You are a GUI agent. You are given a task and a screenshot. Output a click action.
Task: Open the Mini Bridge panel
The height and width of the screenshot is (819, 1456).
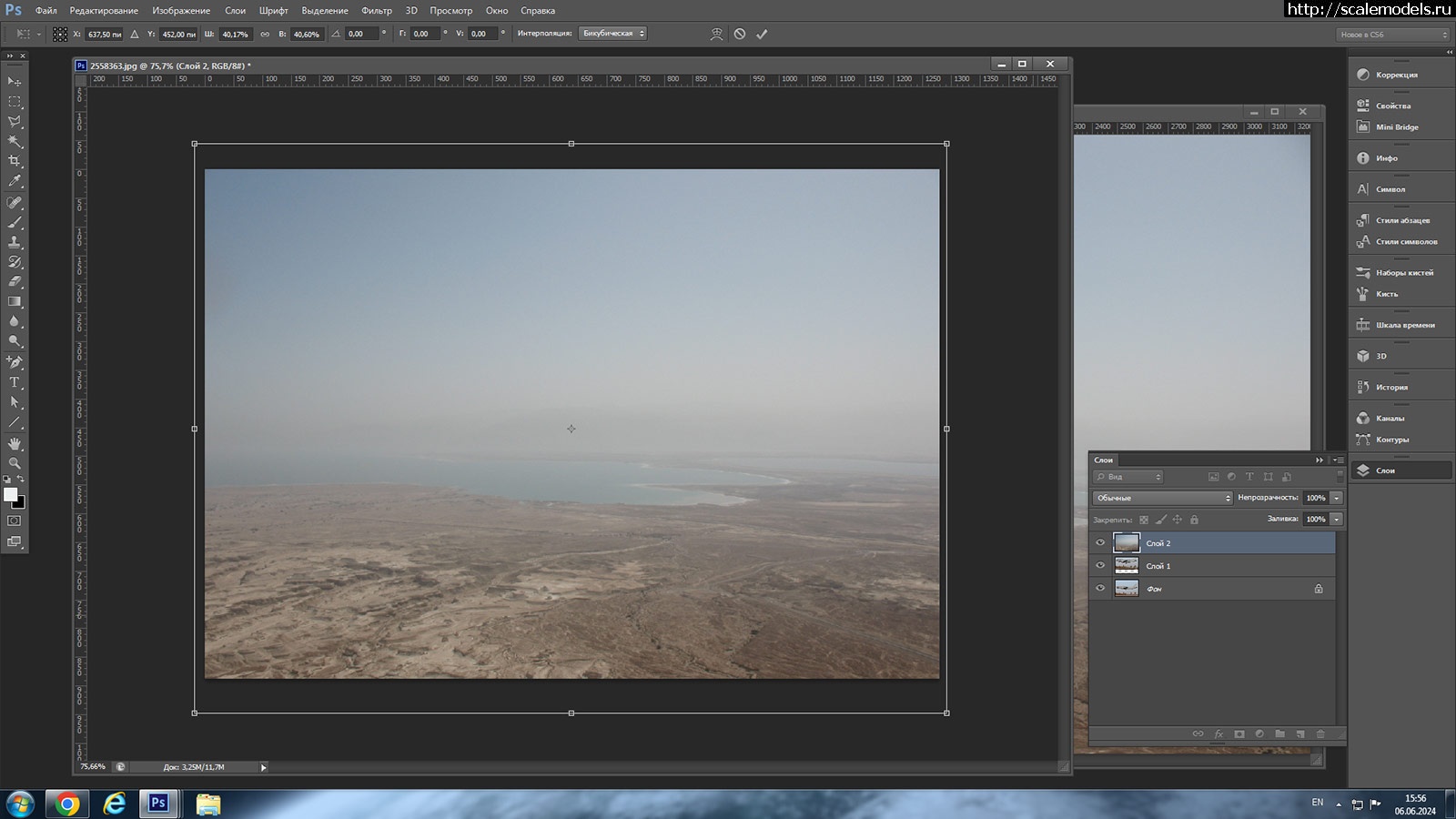[x=1400, y=127]
